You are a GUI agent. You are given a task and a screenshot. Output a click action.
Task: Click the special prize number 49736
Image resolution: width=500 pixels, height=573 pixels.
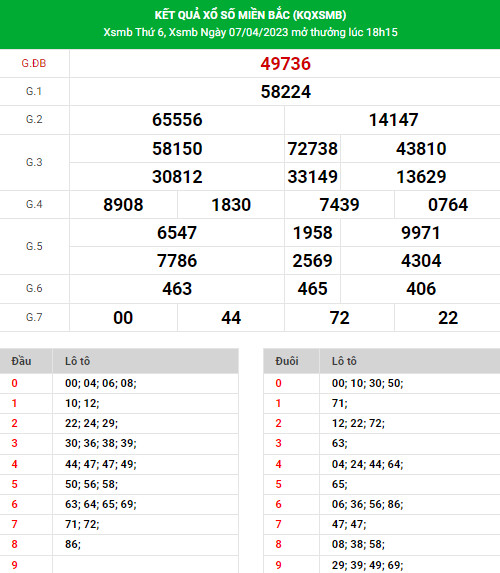pyautogui.click(x=285, y=64)
